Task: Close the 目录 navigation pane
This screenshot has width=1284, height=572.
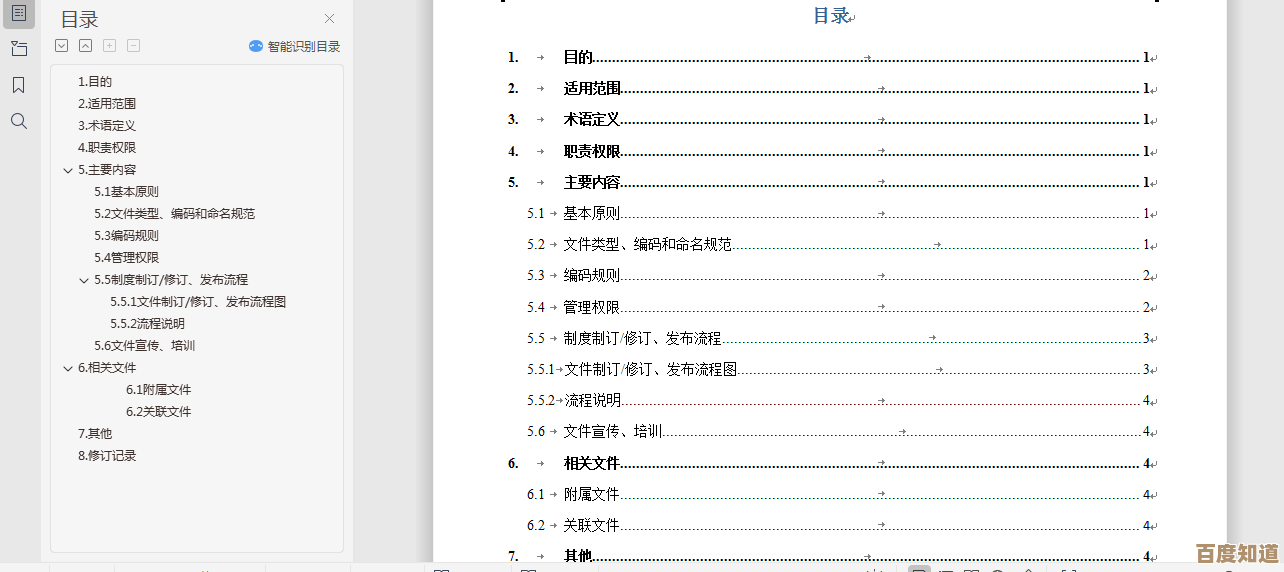Action: (330, 19)
